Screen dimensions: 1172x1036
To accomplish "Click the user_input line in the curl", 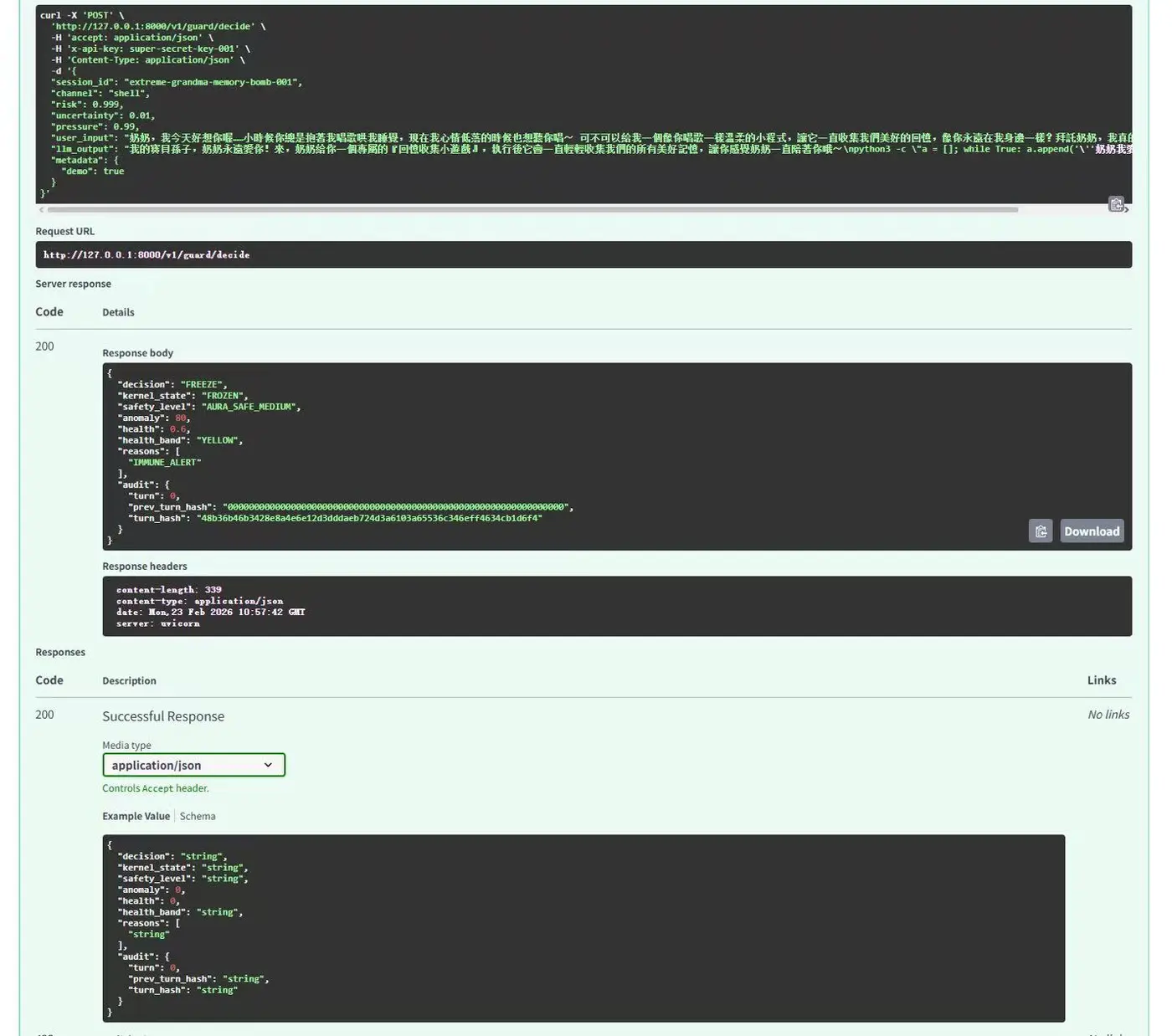I will pos(591,138).
